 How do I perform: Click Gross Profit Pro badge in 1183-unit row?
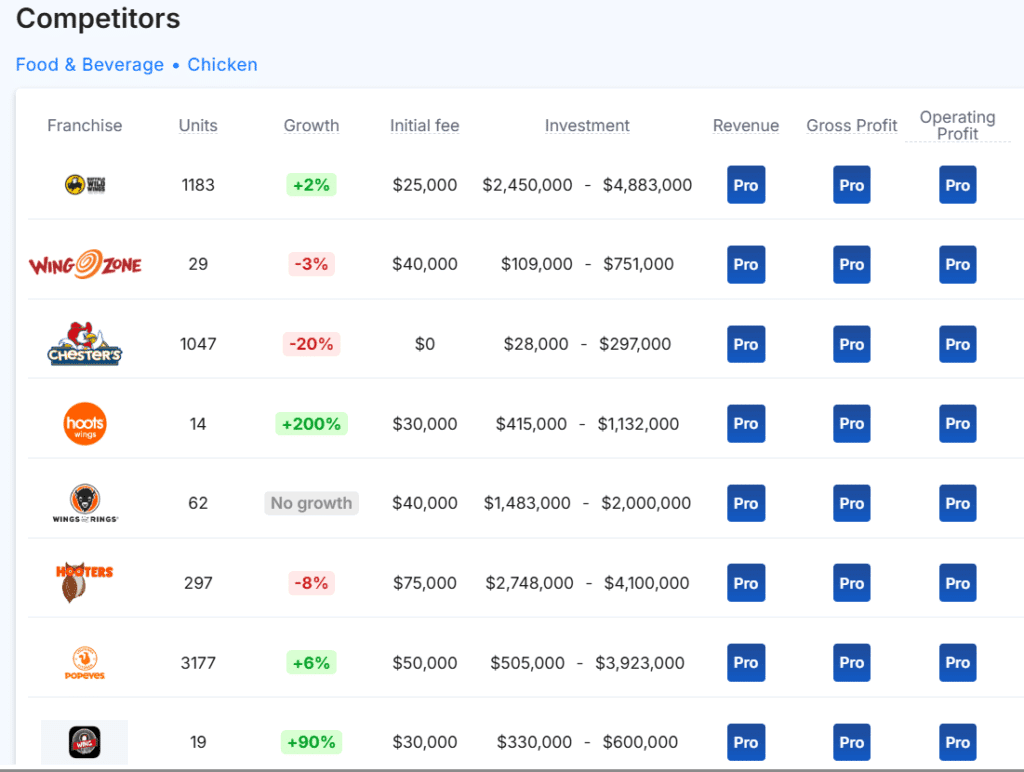tap(852, 185)
